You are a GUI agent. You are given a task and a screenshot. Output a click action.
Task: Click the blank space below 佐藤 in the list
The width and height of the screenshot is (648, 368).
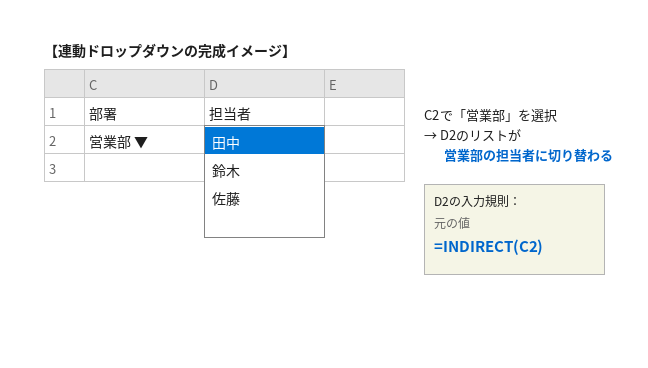pyautogui.click(x=264, y=225)
